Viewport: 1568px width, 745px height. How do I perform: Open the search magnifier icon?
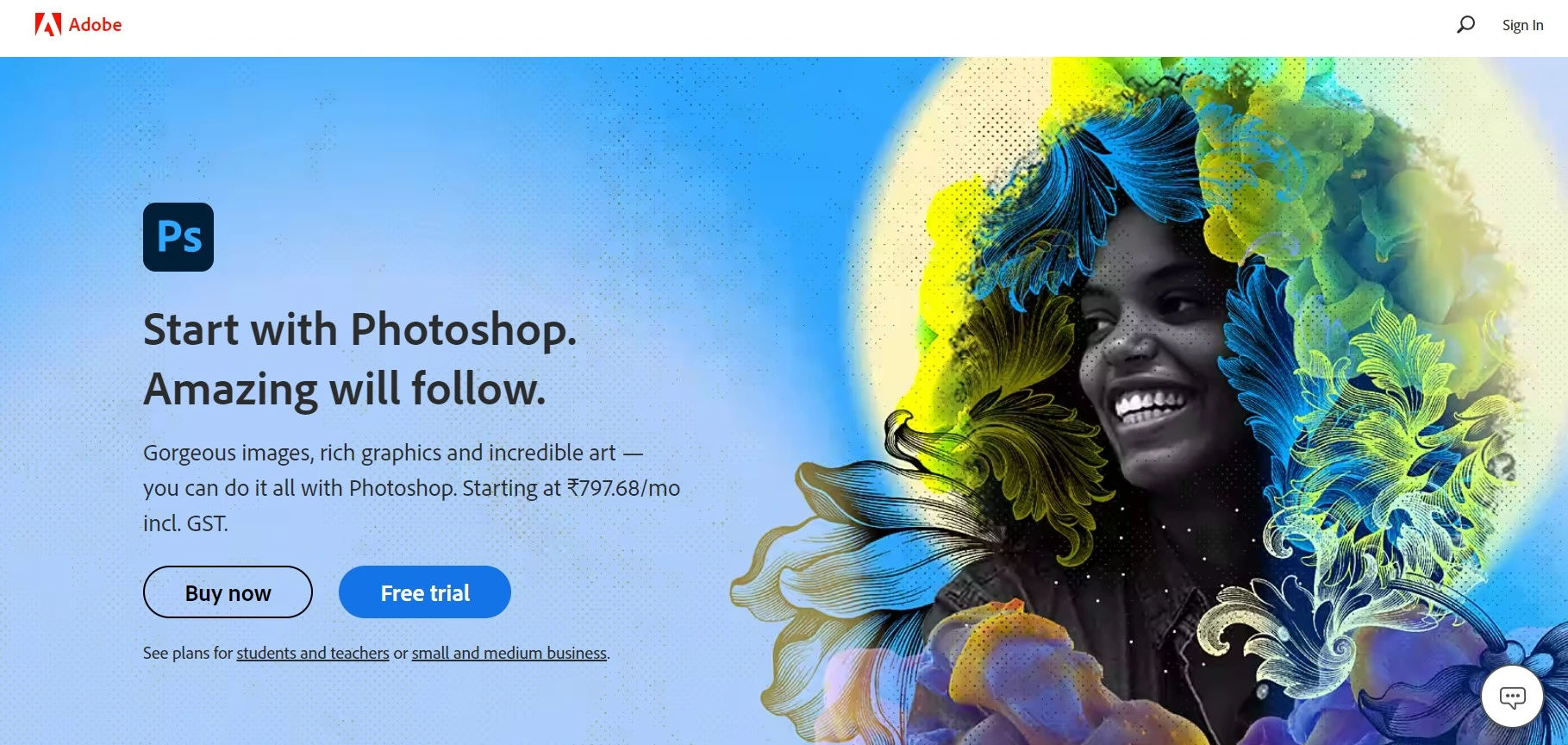click(x=1465, y=25)
